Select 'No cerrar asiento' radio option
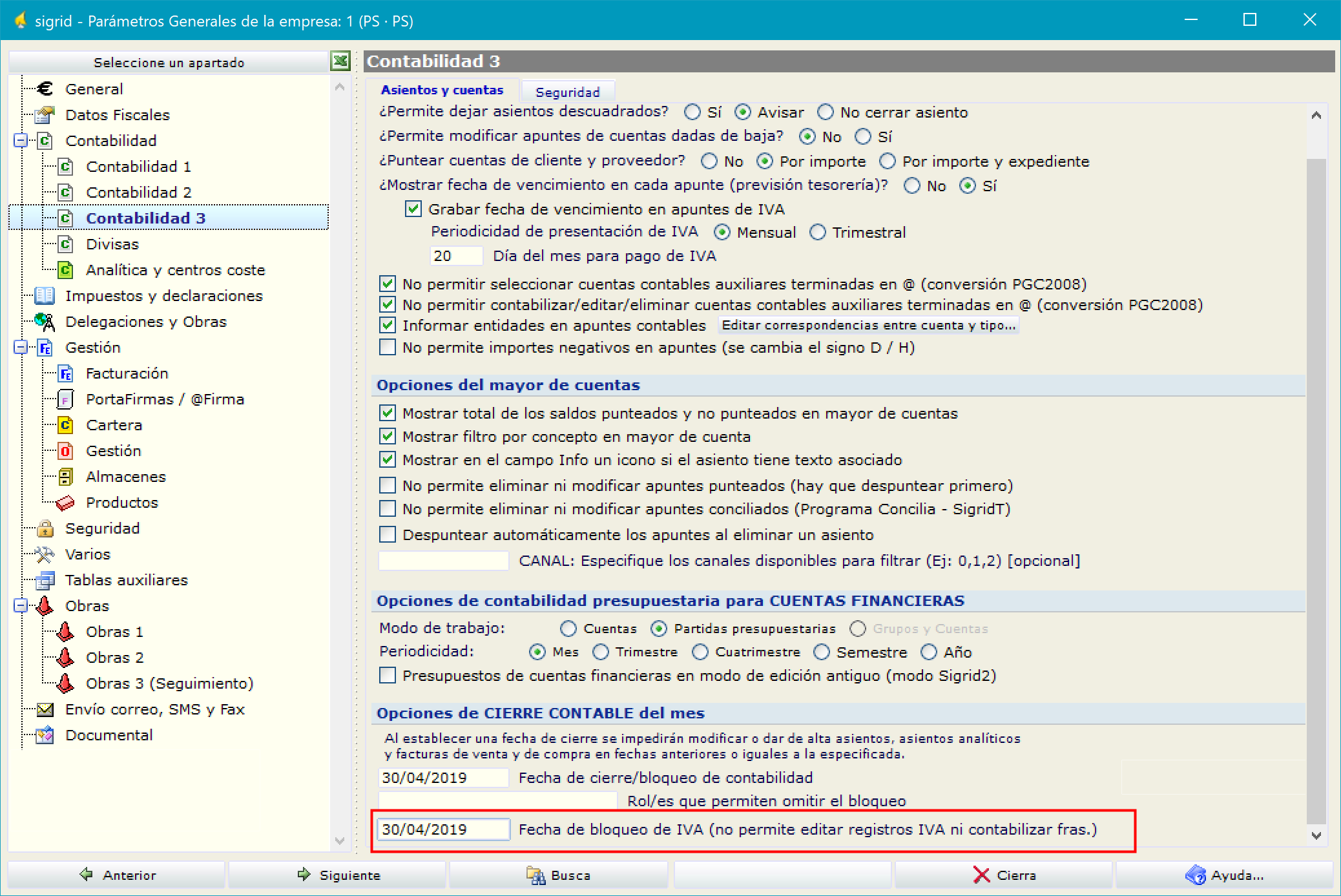This screenshot has width=1341, height=896. coord(826,112)
